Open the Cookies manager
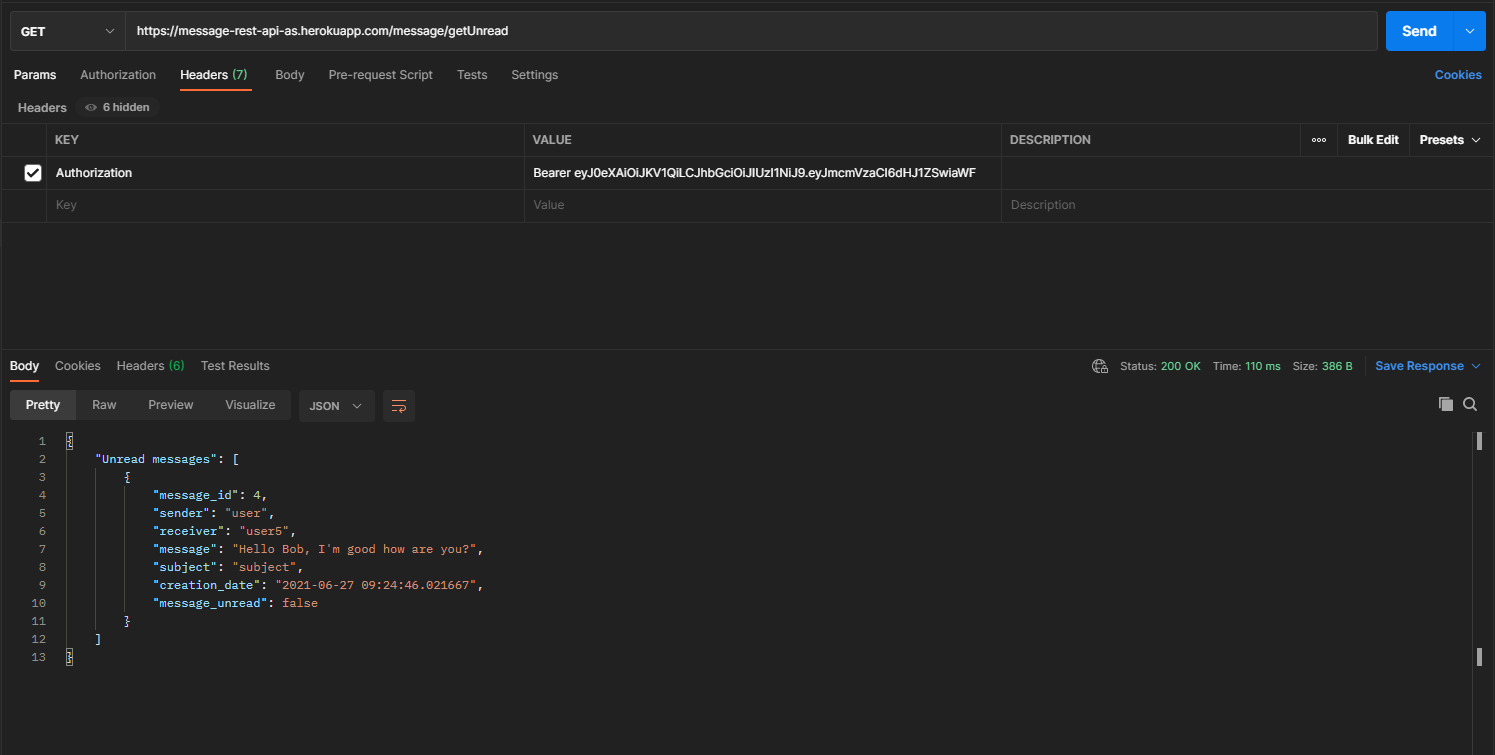1495x755 pixels. pos(1457,74)
